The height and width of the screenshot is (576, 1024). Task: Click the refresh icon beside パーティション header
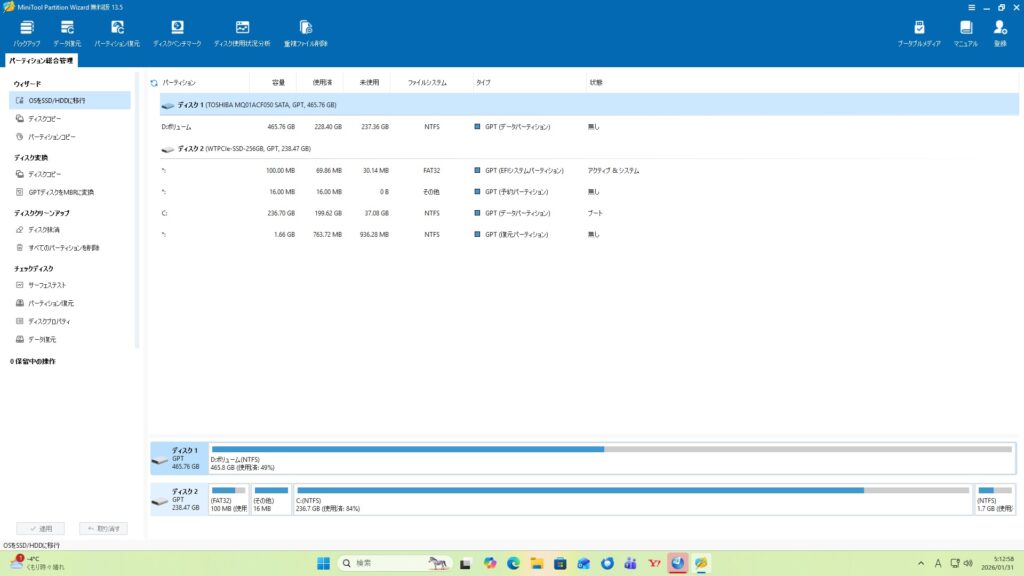(x=154, y=83)
